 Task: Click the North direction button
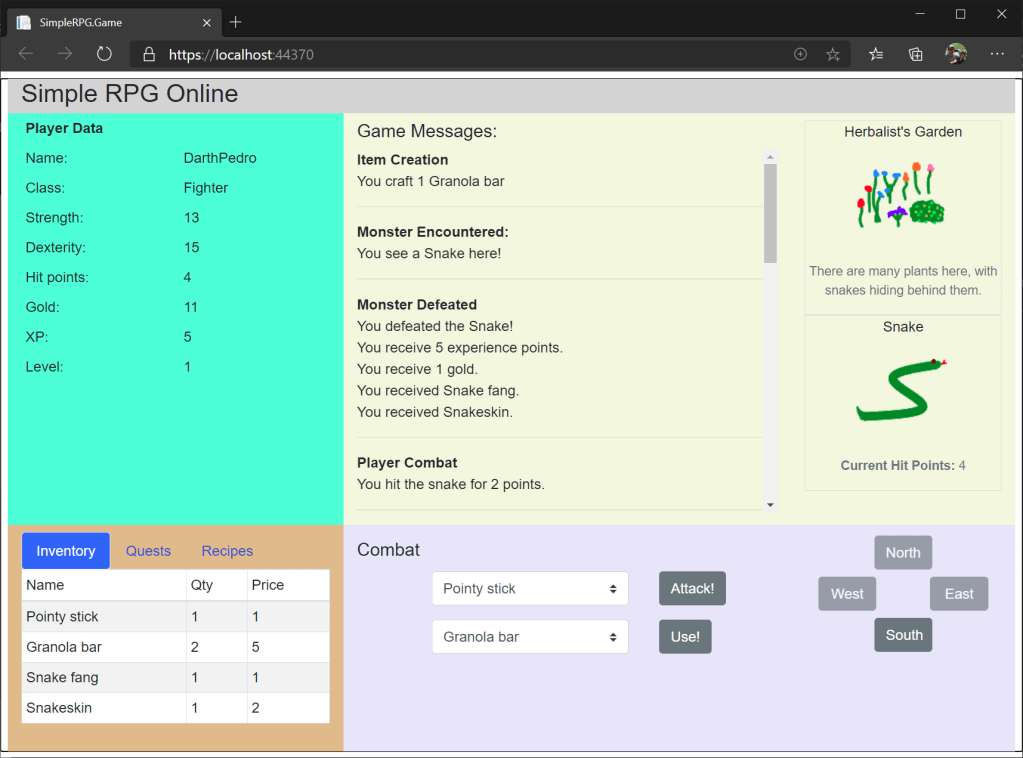(x=903, y=553)
